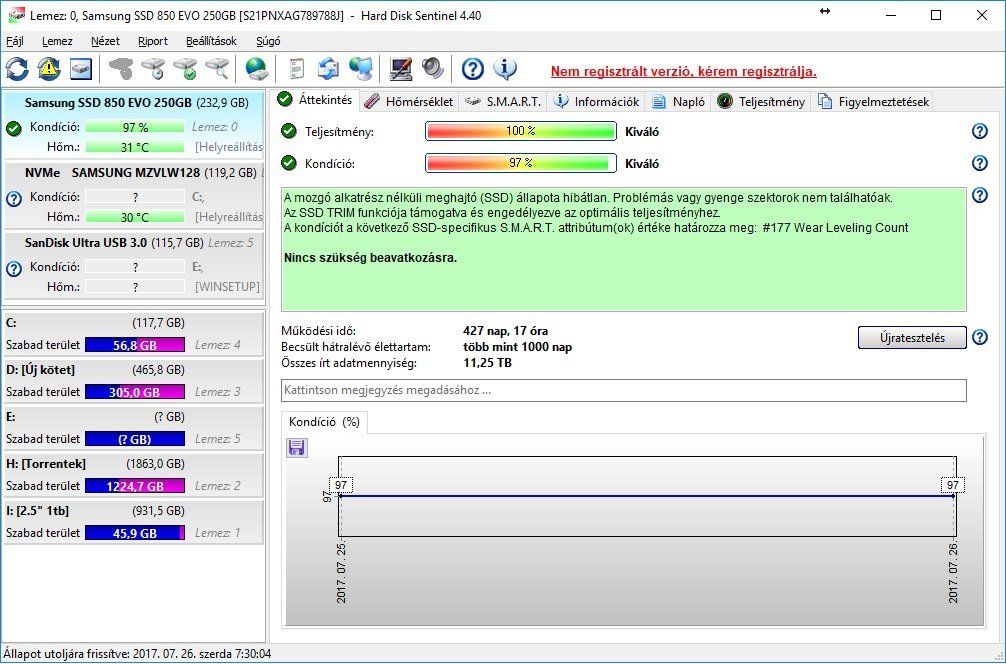This screenshot has height=664, width=1006.
Task: Click the help icon next to Újratesztelés
Action: click(980, 337)
